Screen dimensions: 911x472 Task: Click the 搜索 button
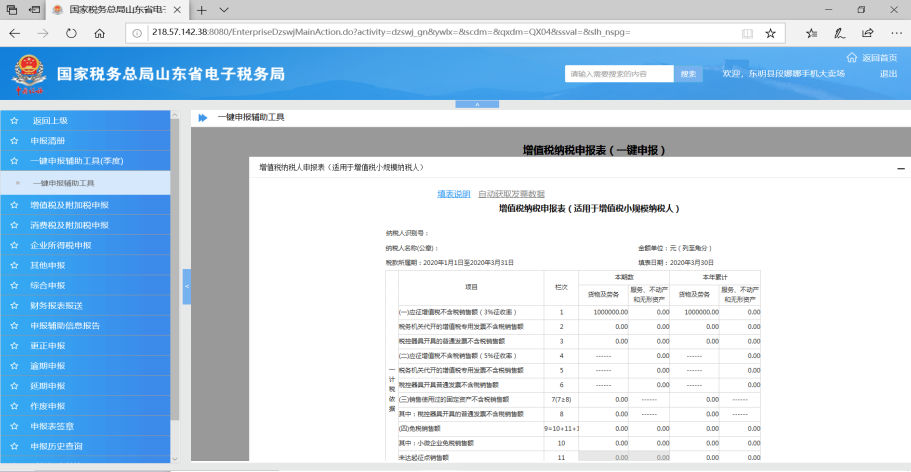(688, 74)
